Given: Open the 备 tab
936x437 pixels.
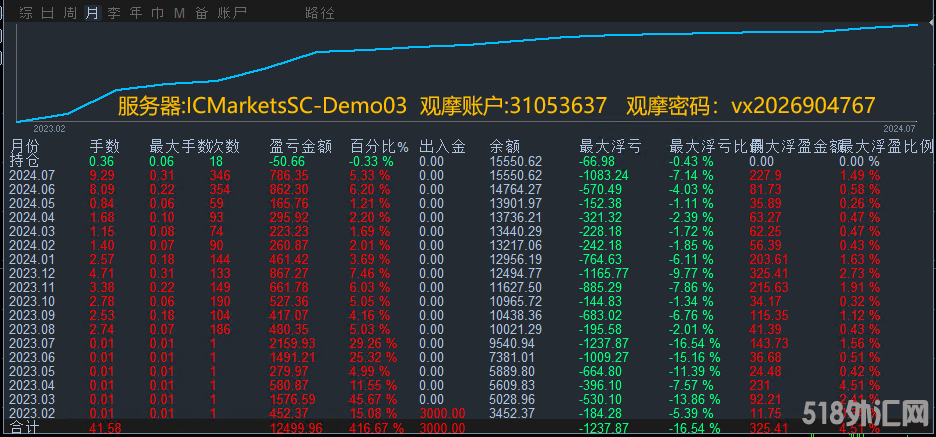Looking at the screenshot, I should tap(202, 13).
